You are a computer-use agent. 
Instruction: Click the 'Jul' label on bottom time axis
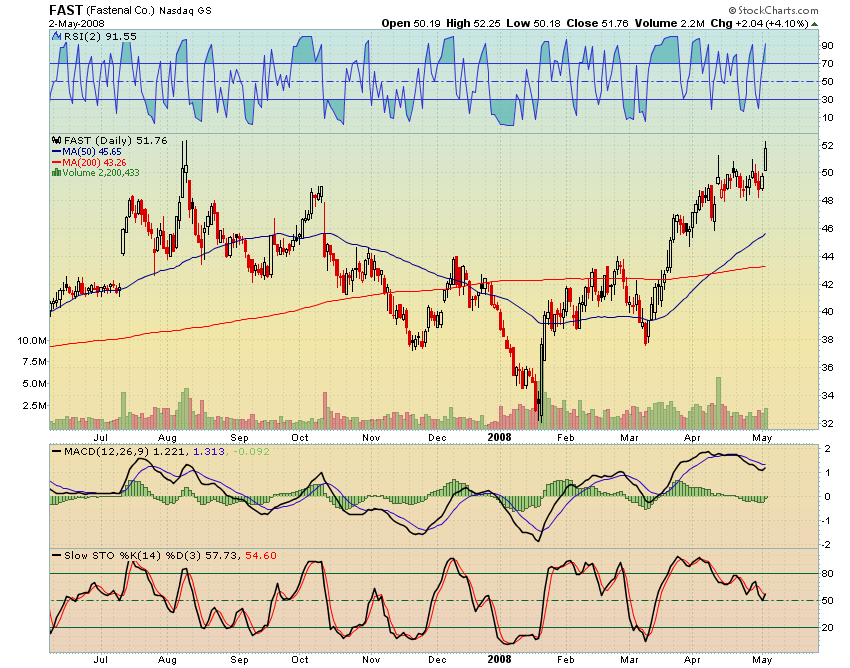(100, 660)
